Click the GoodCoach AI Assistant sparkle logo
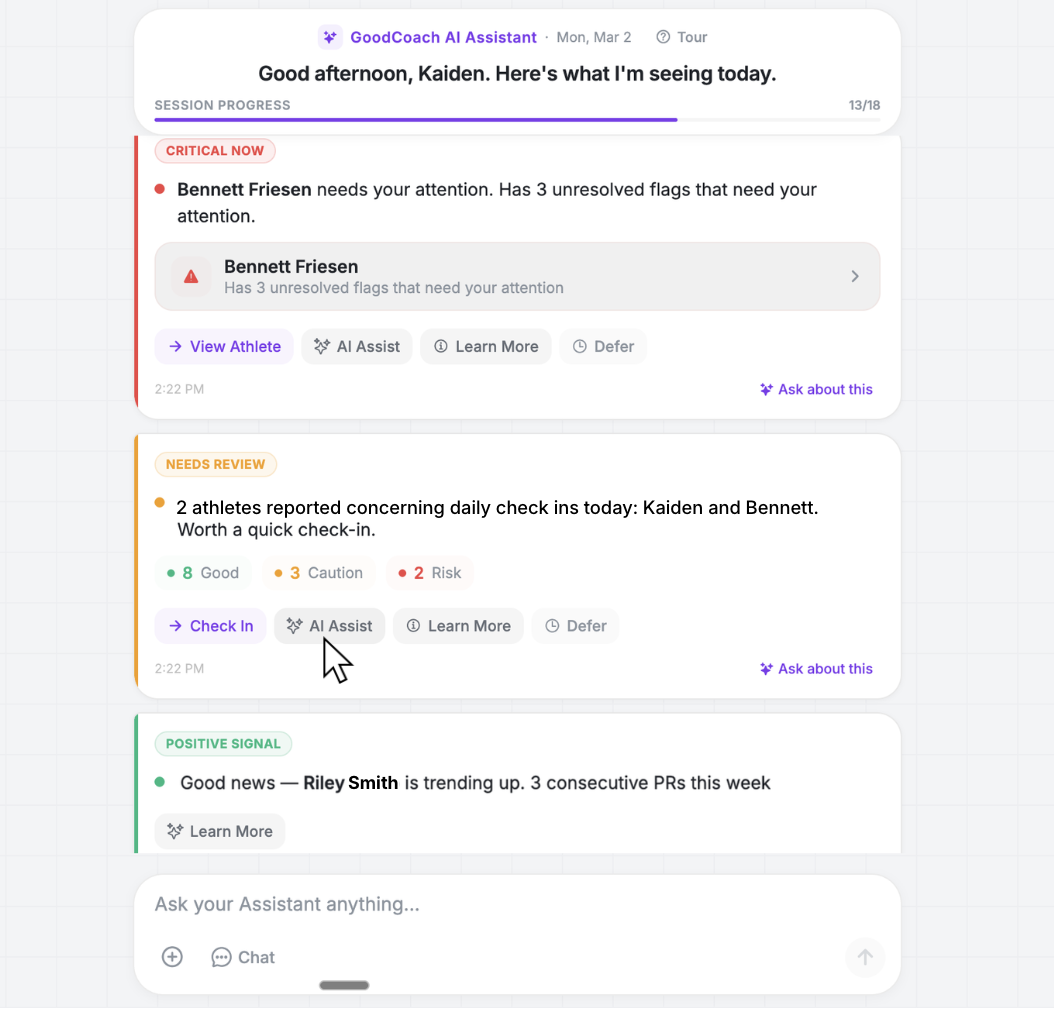Image resolution: width=1054 pixels, height=1012 pixels. point(330,37)
